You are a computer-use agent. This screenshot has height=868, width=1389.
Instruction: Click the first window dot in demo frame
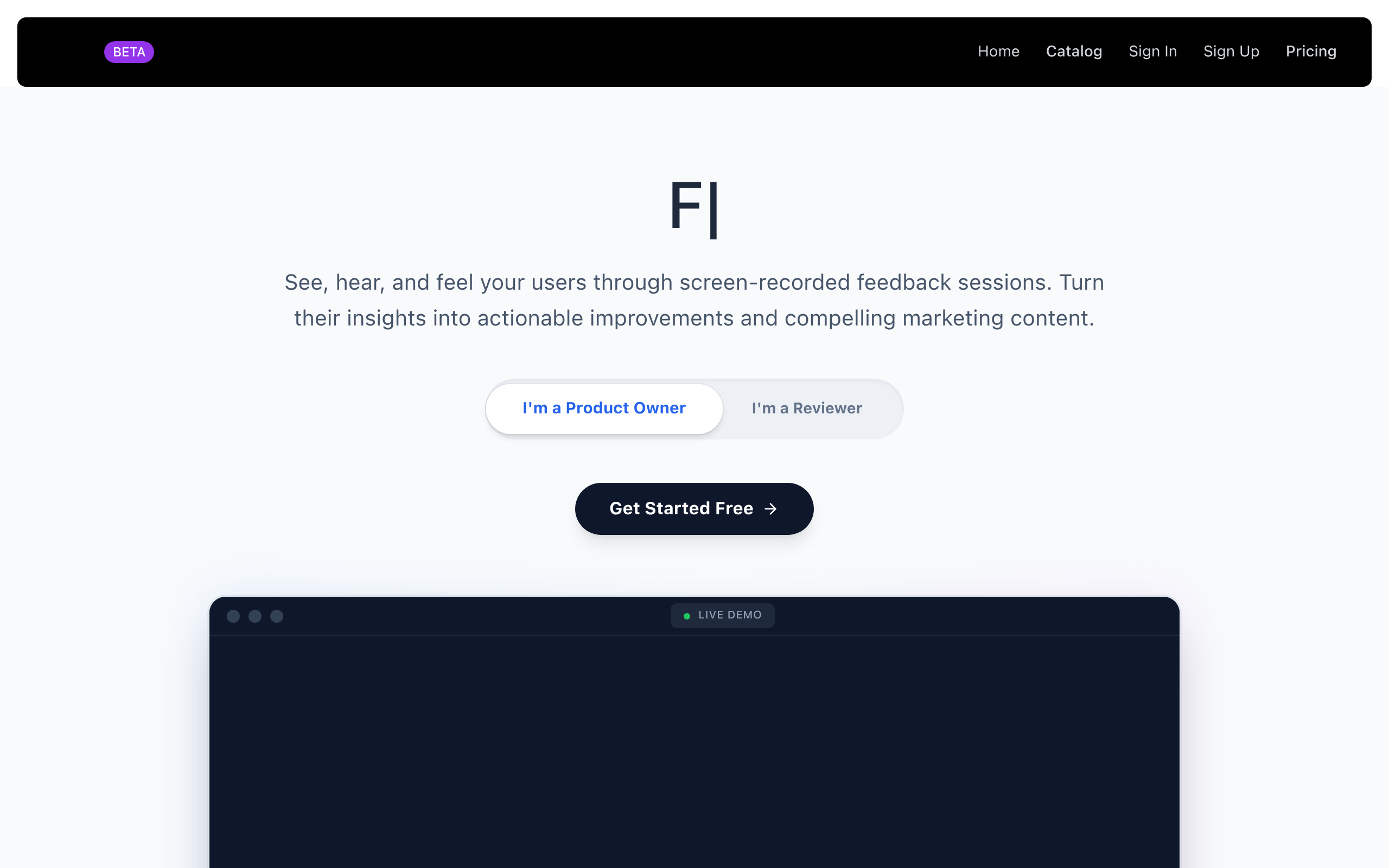pos(233,616)
